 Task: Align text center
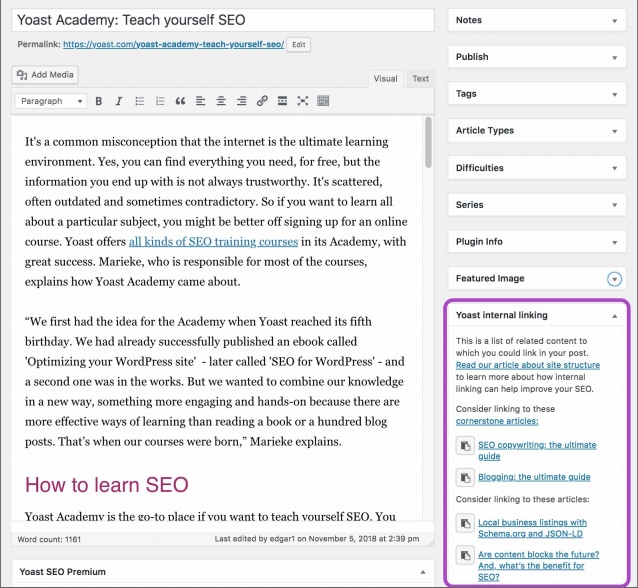[221, 101]
